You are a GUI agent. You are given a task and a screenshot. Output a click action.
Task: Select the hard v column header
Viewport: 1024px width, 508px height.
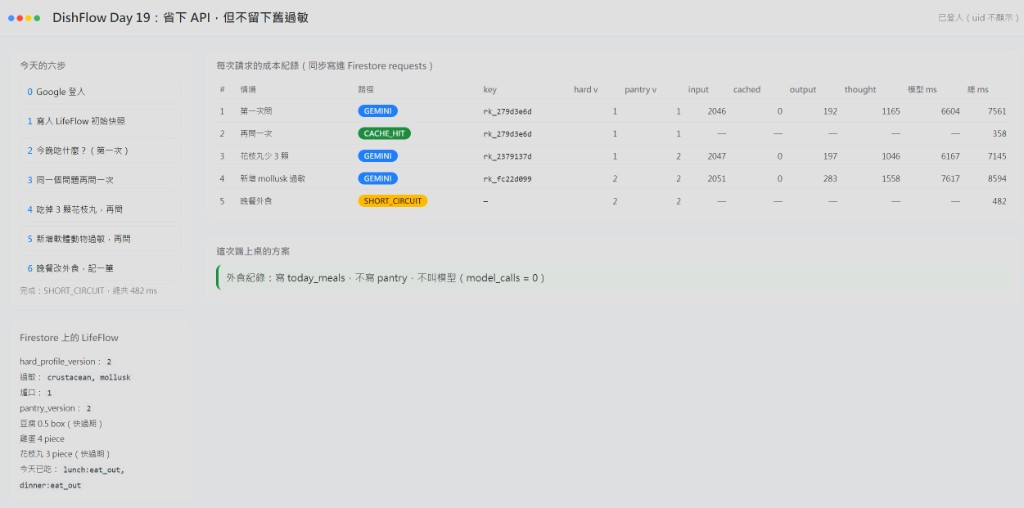point(586,90)
